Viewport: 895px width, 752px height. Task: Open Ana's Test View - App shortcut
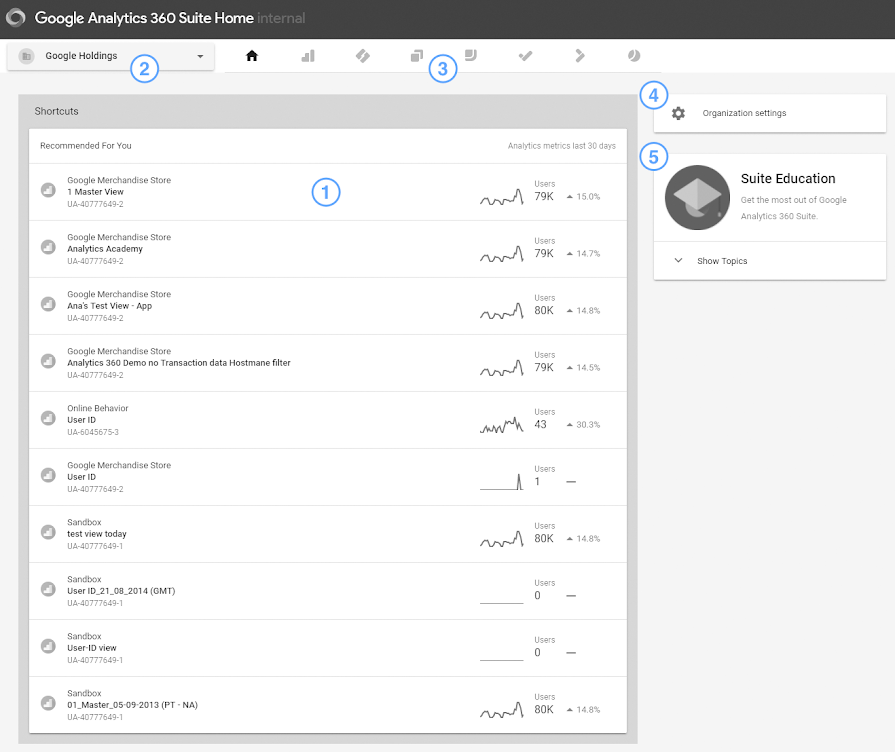click(x=328, y=306)
